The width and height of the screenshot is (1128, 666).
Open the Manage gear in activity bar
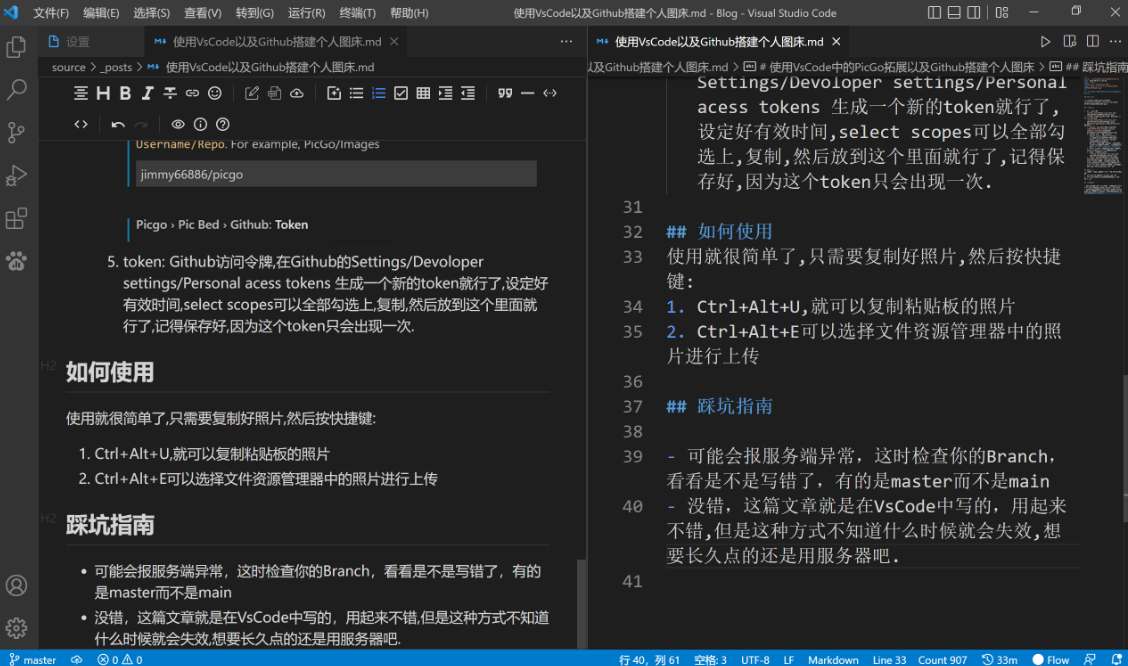click(x=16, y=628)
